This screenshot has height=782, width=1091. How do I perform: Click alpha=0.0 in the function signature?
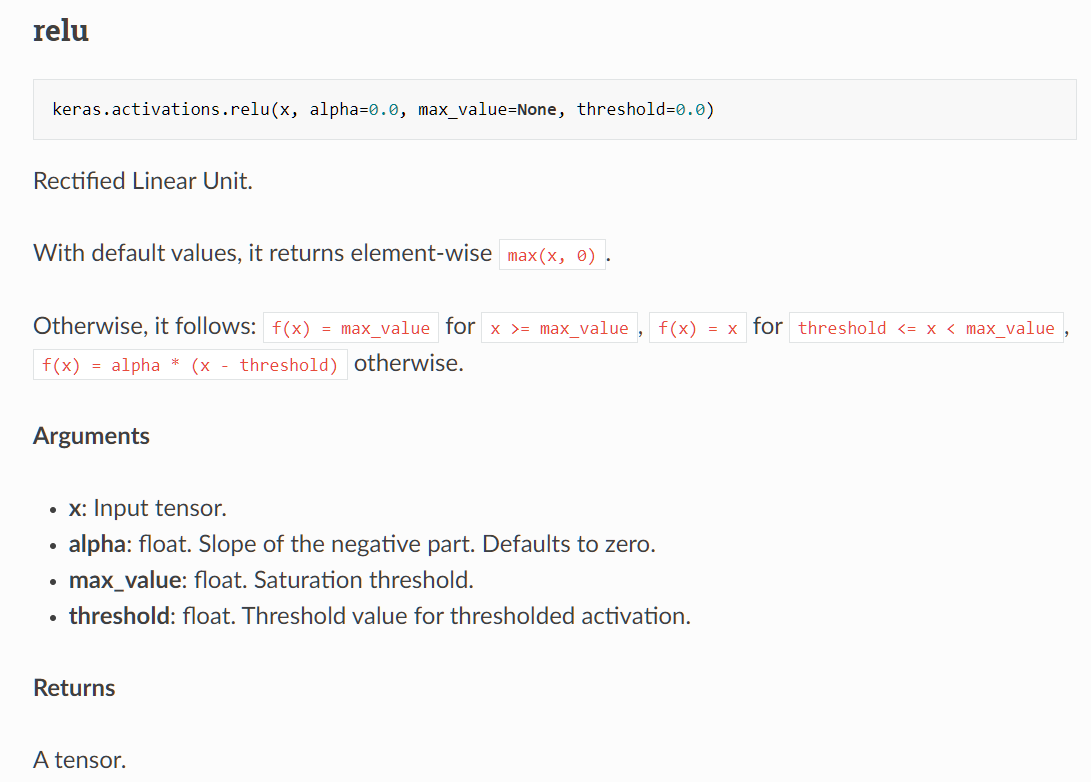tap(354, 110)
